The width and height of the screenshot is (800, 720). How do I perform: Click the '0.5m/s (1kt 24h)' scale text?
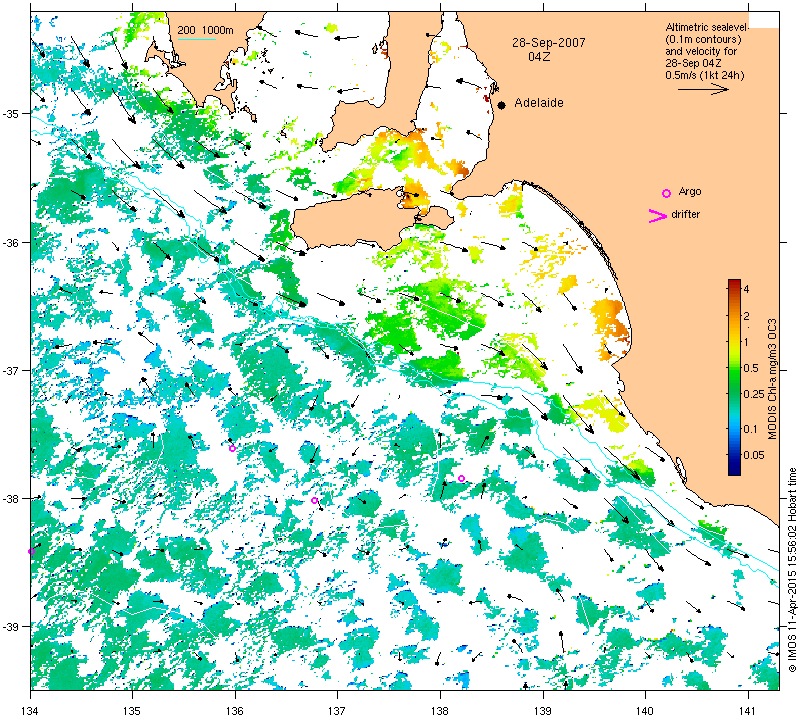tap(705, 76)
